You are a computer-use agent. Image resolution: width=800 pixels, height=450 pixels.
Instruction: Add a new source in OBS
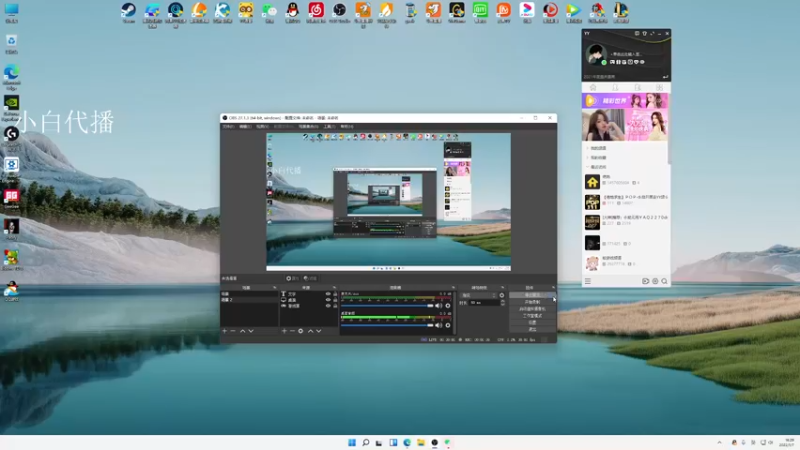(x=284, y=331)
